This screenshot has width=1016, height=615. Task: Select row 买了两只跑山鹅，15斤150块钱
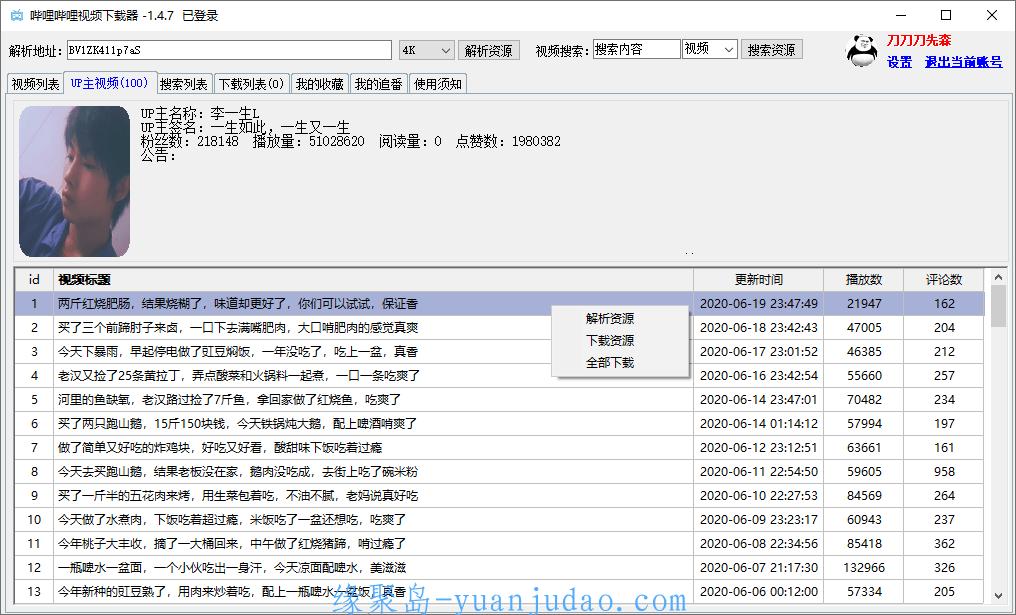[500, 423]
